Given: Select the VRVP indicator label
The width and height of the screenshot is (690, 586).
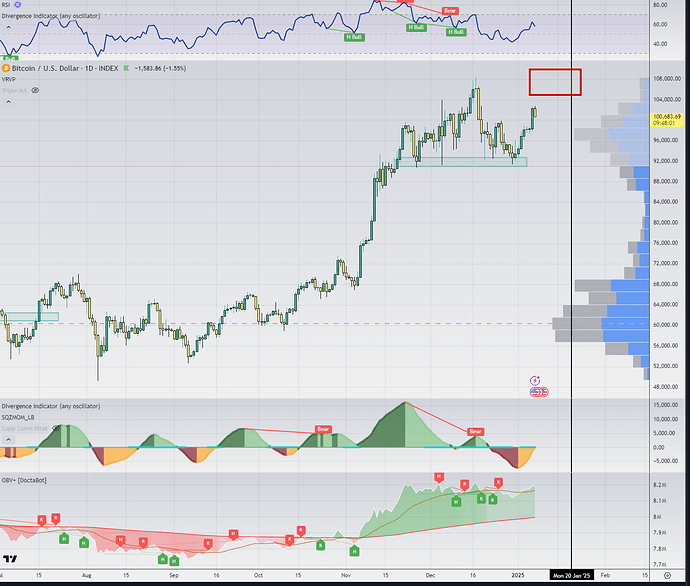Looking at the screenshot, I should pyautogui.click(x=8, y=79).
